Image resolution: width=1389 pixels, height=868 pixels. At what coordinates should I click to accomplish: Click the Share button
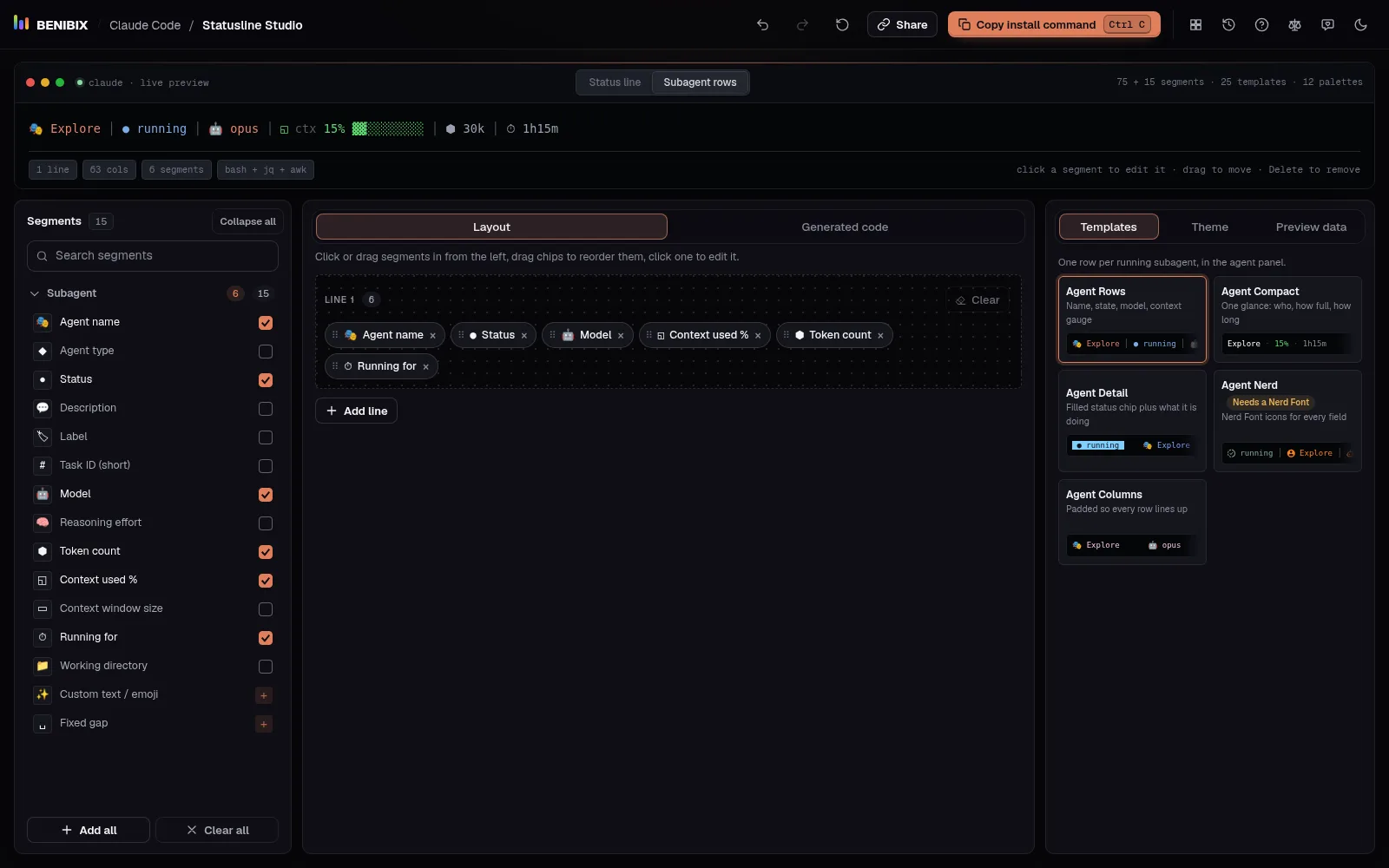902,24
